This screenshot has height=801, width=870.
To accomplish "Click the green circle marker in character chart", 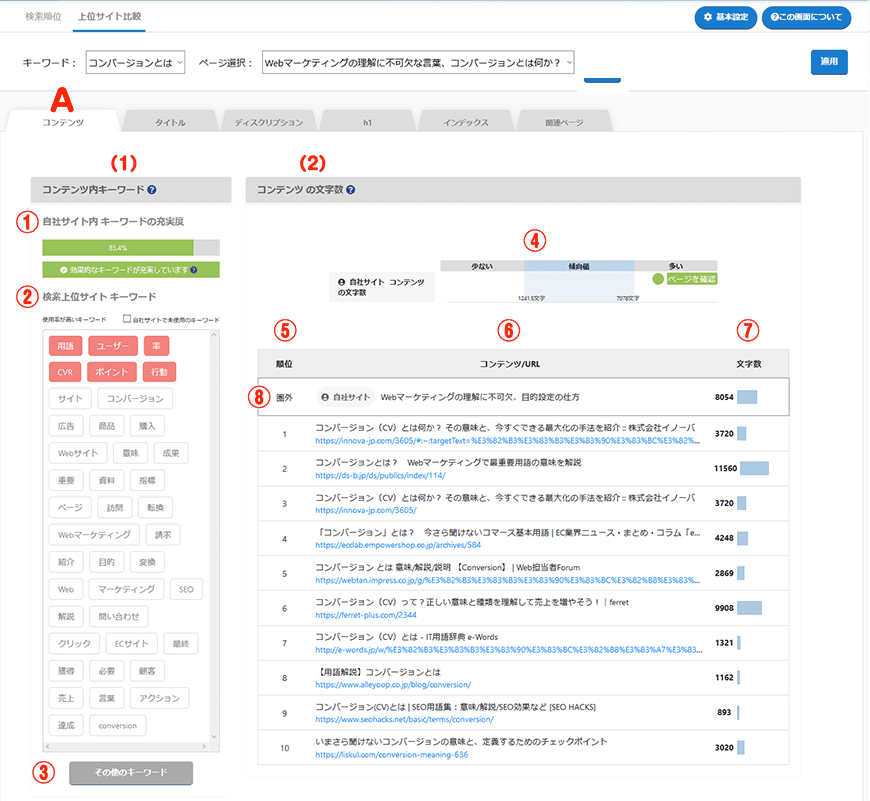I will 658,279.
